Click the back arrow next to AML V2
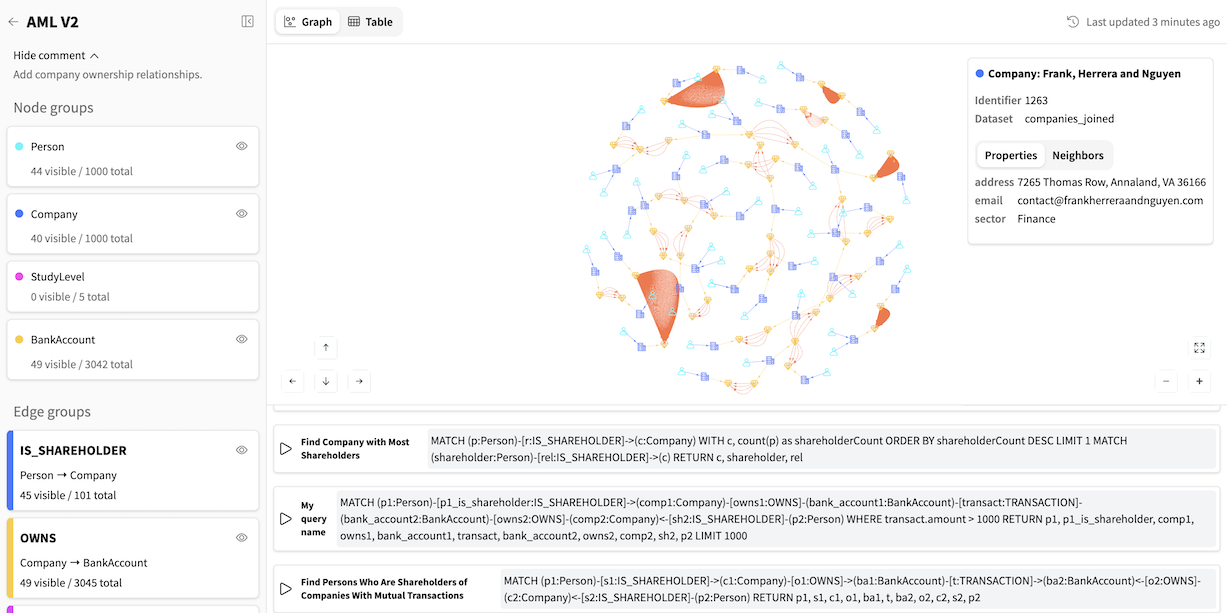Screen dimensions: 1227x613 coord(11,21)
